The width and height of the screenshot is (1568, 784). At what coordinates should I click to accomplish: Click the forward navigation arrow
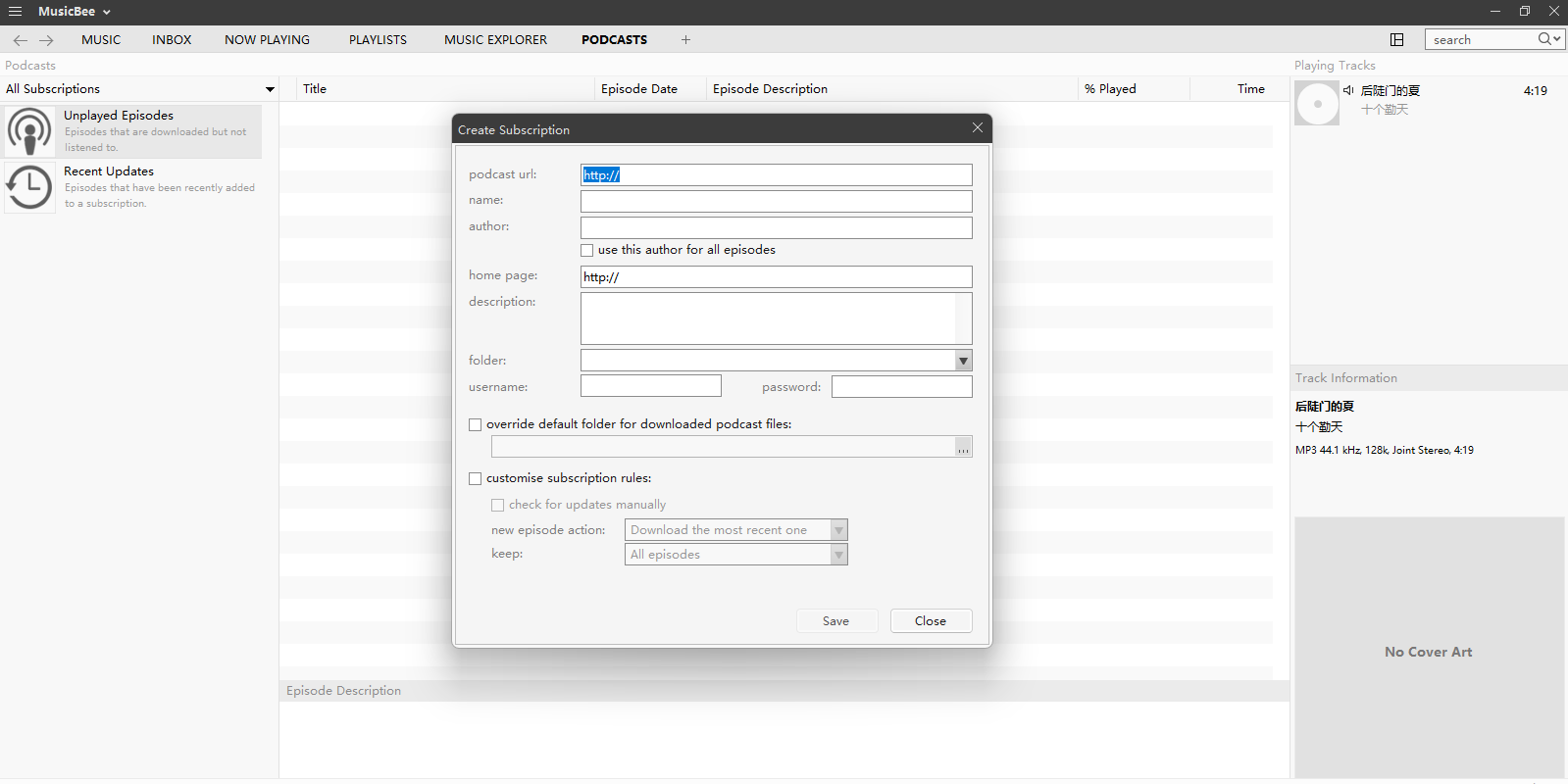[46, 40]
